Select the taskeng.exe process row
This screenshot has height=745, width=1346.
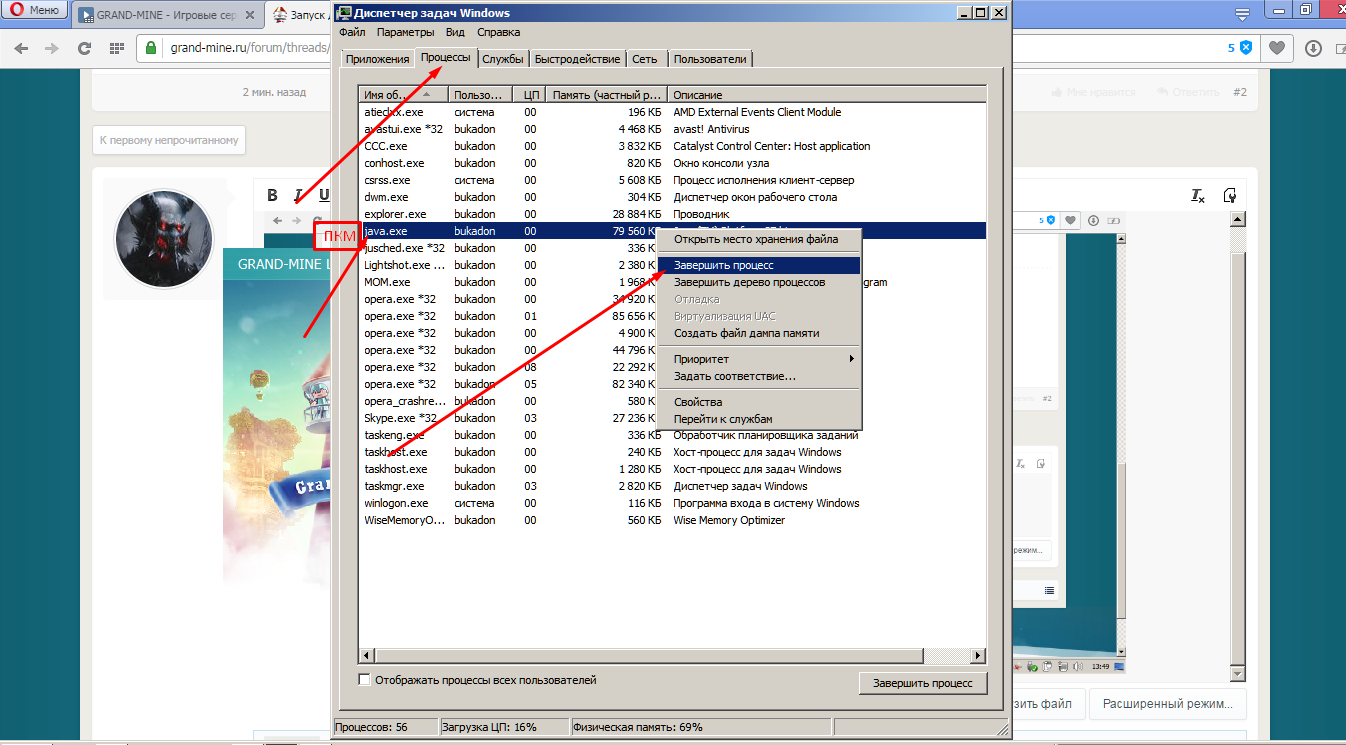click(672, 435)
